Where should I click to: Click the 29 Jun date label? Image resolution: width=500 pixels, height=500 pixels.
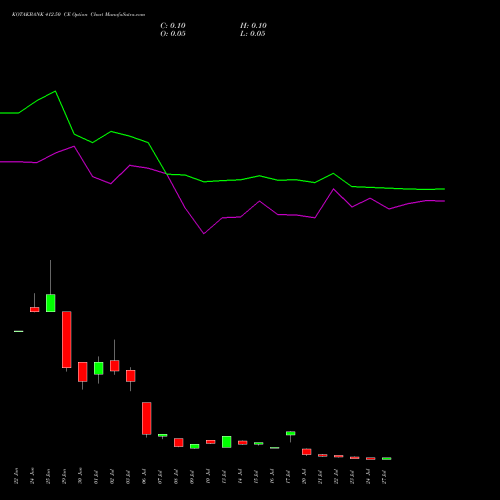64,476
